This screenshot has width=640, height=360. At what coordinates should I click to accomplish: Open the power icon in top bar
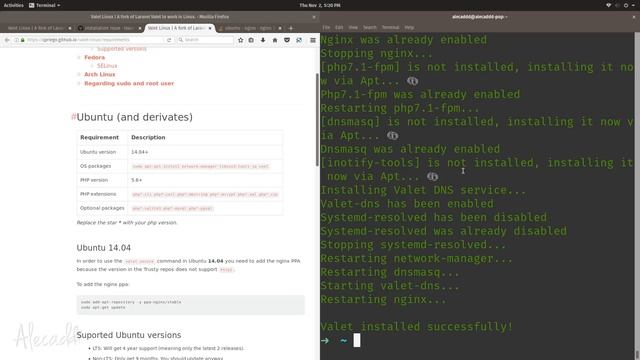click(x=626, y=5)
